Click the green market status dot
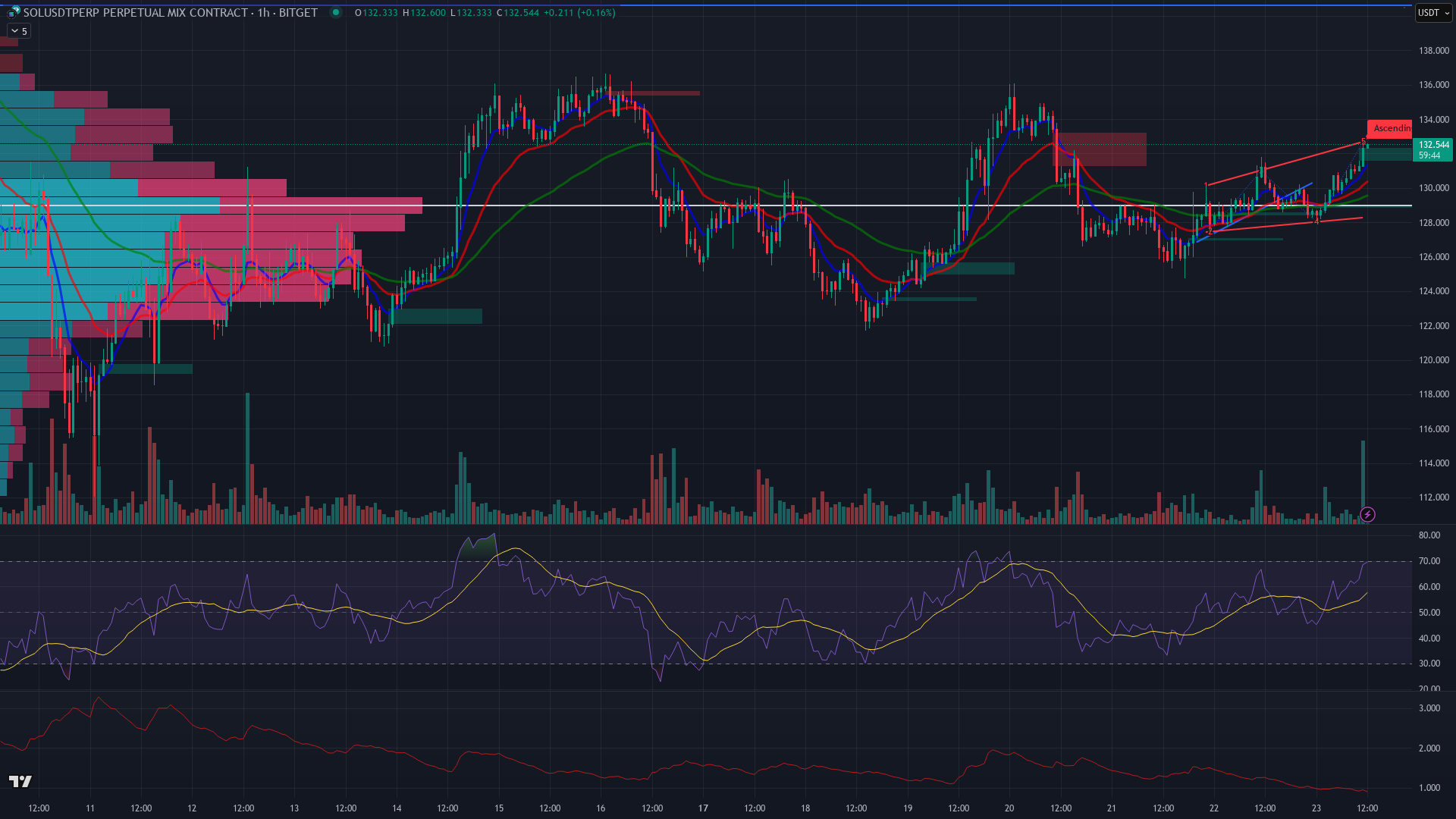1456x819 pixels. 336,12
